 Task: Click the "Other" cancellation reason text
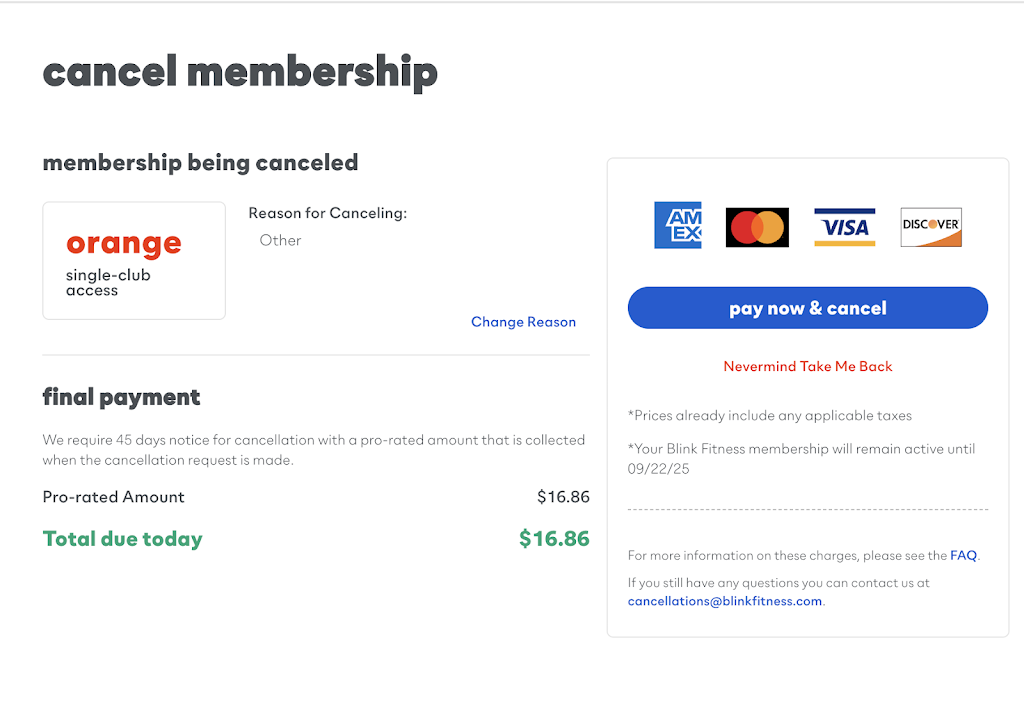(x=280, y=240)
